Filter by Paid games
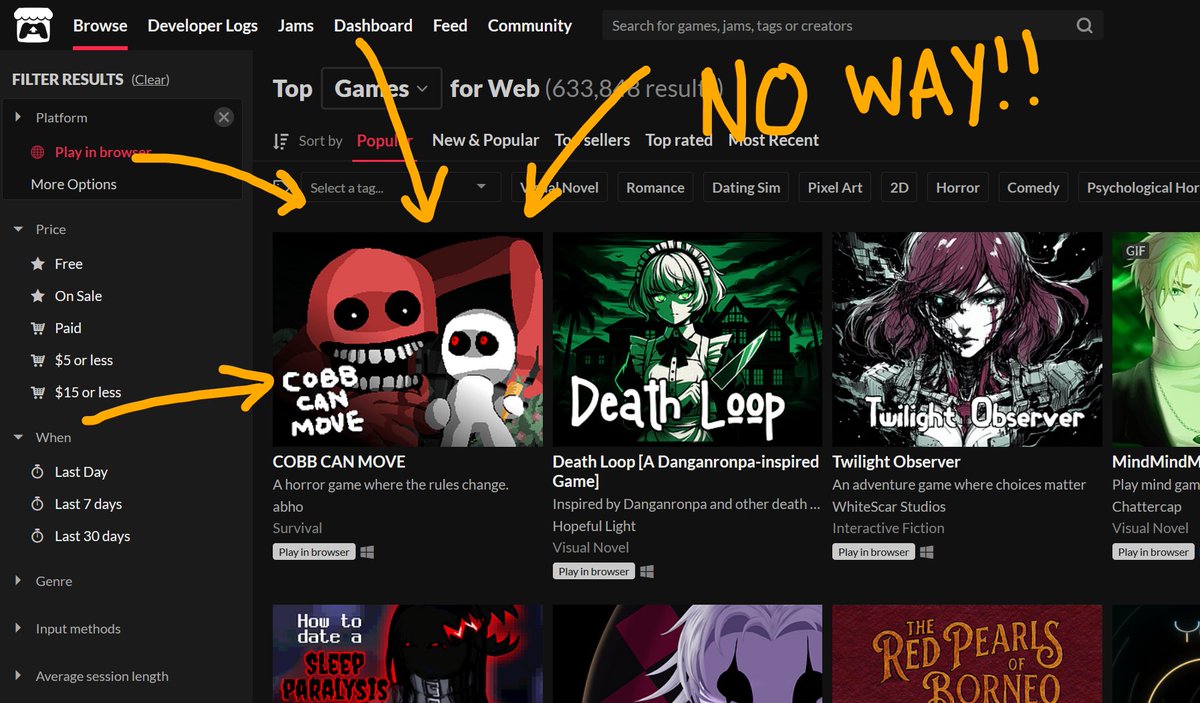Image resolution: width=1200 pixels, height=703 pixels. 68,328
